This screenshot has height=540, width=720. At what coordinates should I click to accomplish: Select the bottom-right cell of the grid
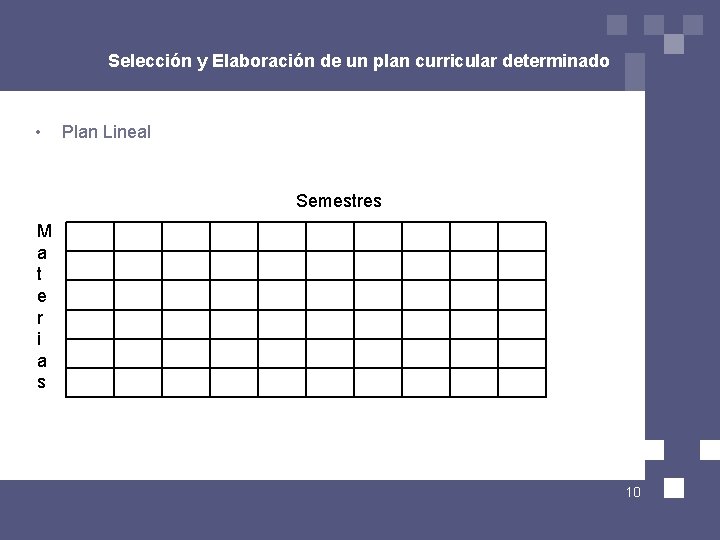pyautogui.click(x=522, y=383)
